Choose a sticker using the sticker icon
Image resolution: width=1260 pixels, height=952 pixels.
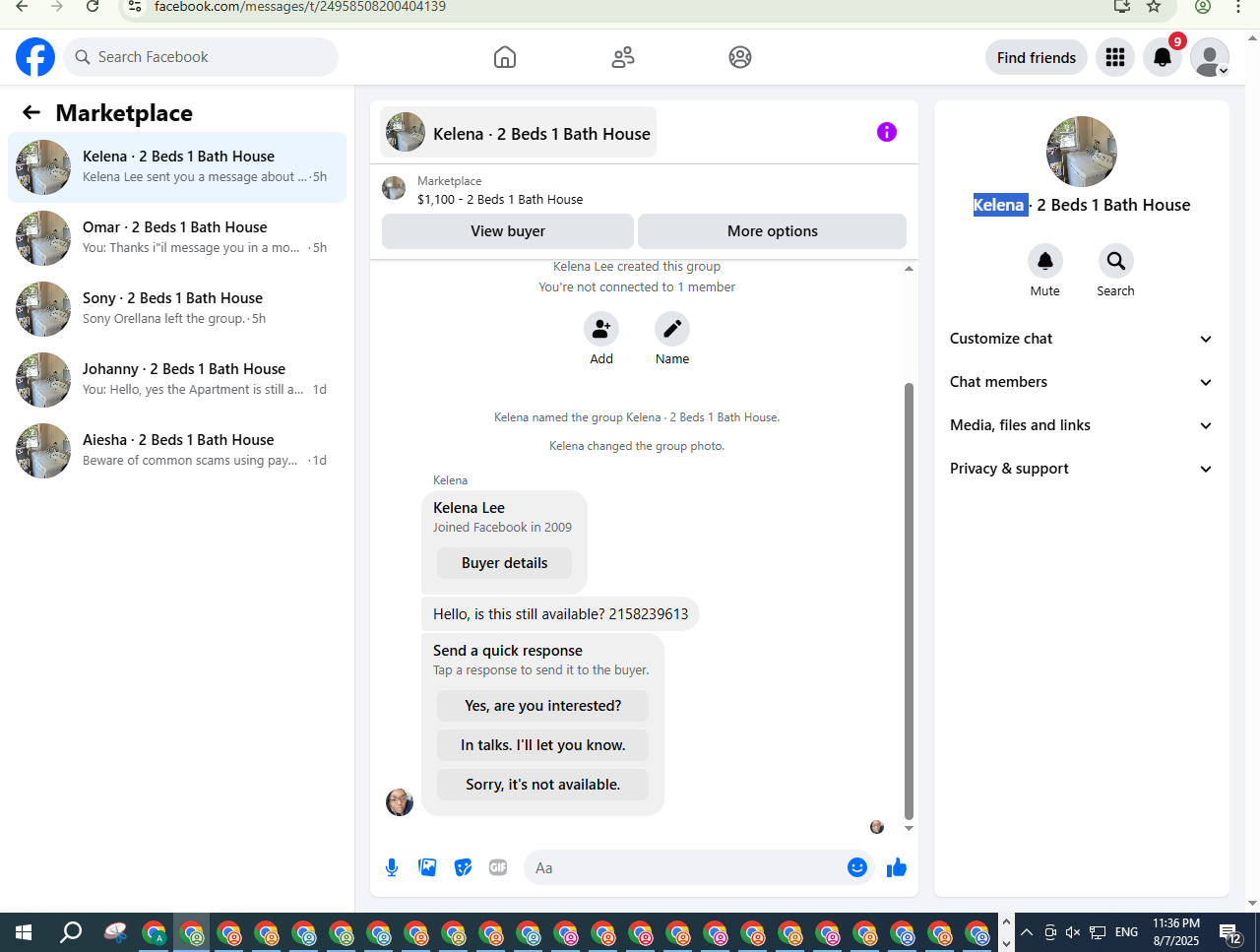tap(463, 867)
